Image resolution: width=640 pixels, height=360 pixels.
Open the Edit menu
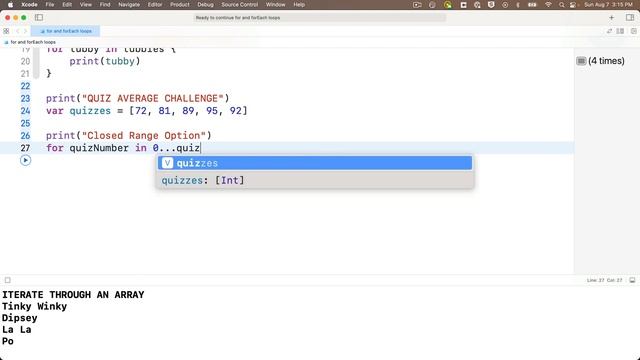click(x=67, y=4)
